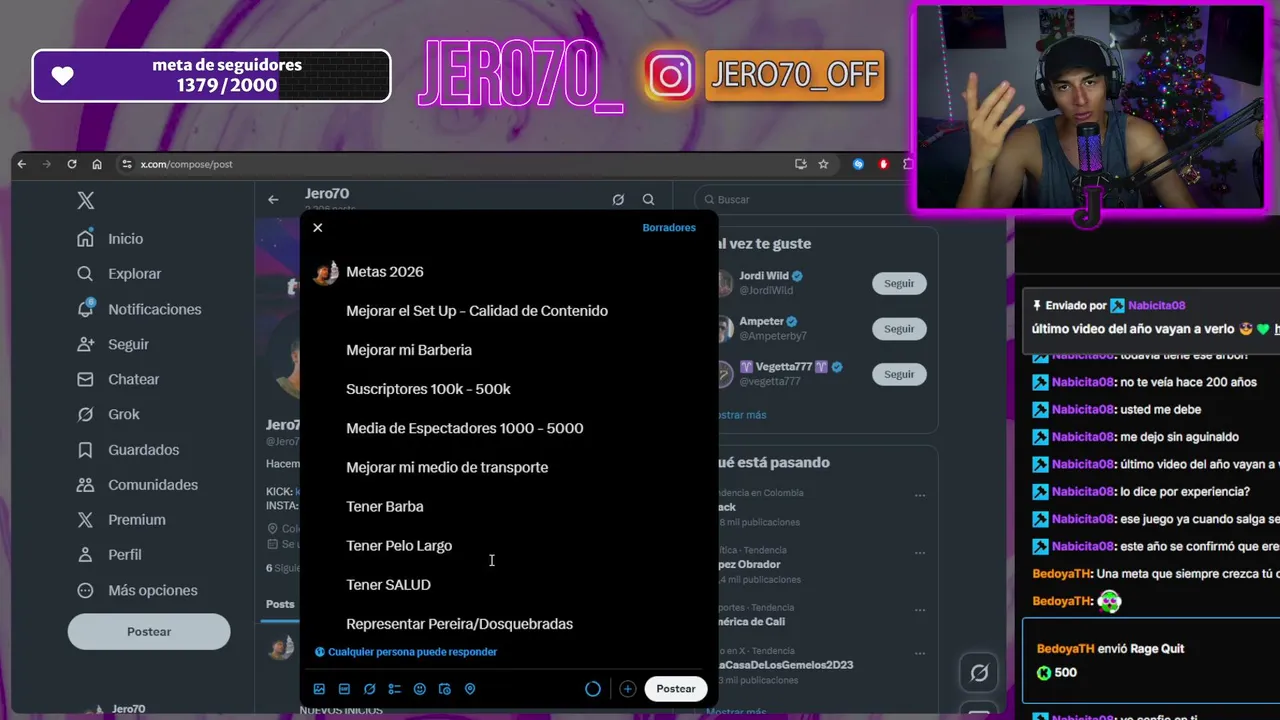
Task: Follow Vegetta777
Action: [x=899, y=374]
